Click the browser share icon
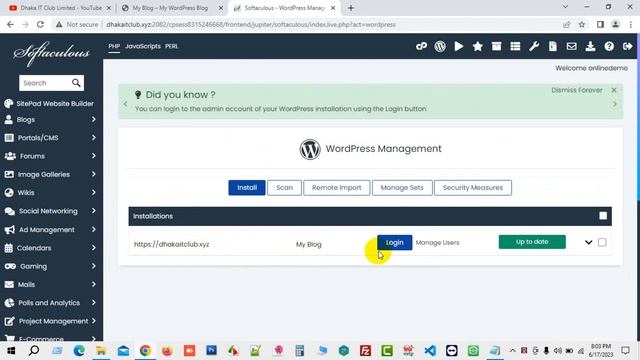Viewport: 640px width, 360px height. pyautogui.click(x=567, y=24)
